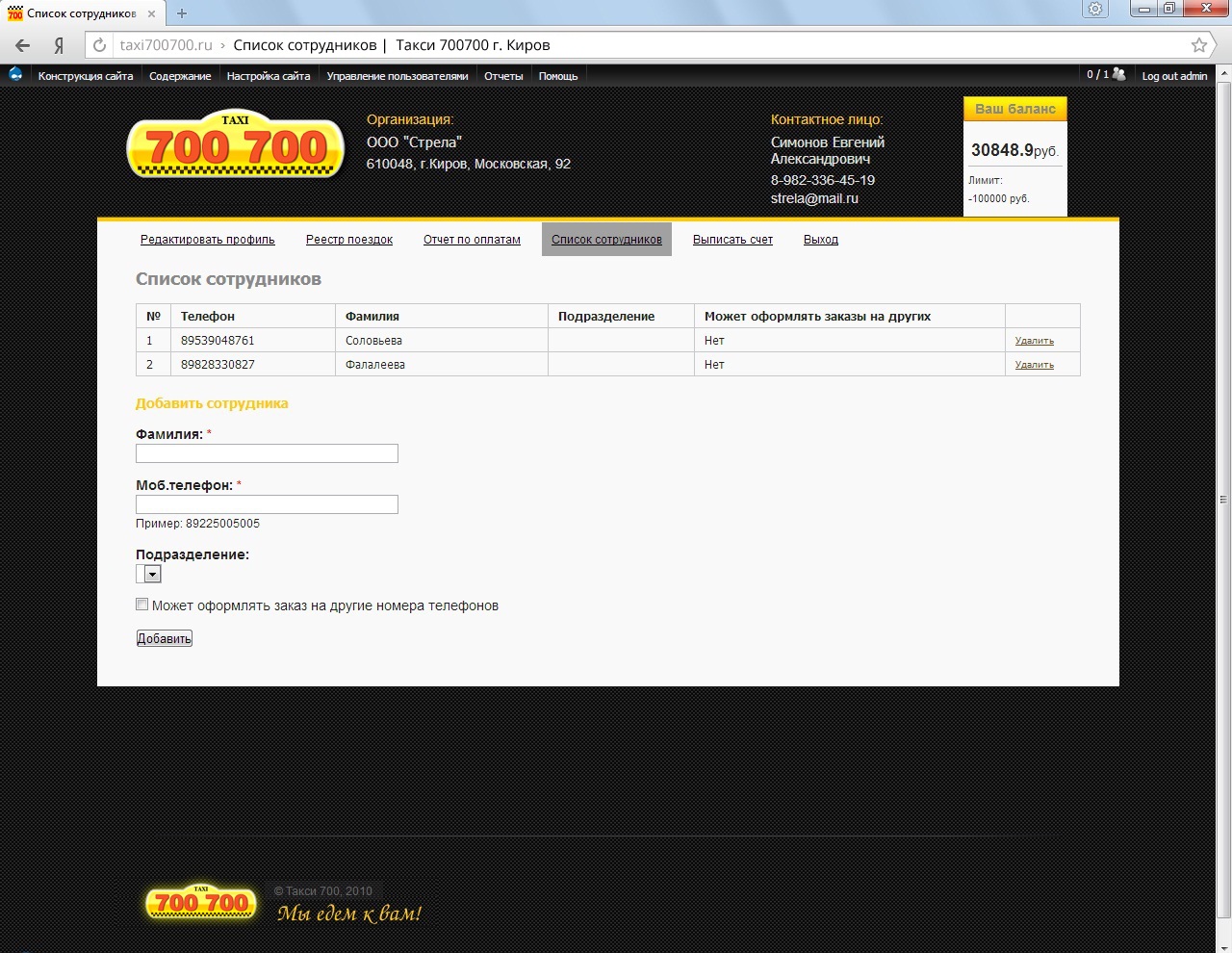Image resolution: width=1232 pixels, height=953 pixels.
Task: Click the Drupal admin home icon
Action: point(15,74)
